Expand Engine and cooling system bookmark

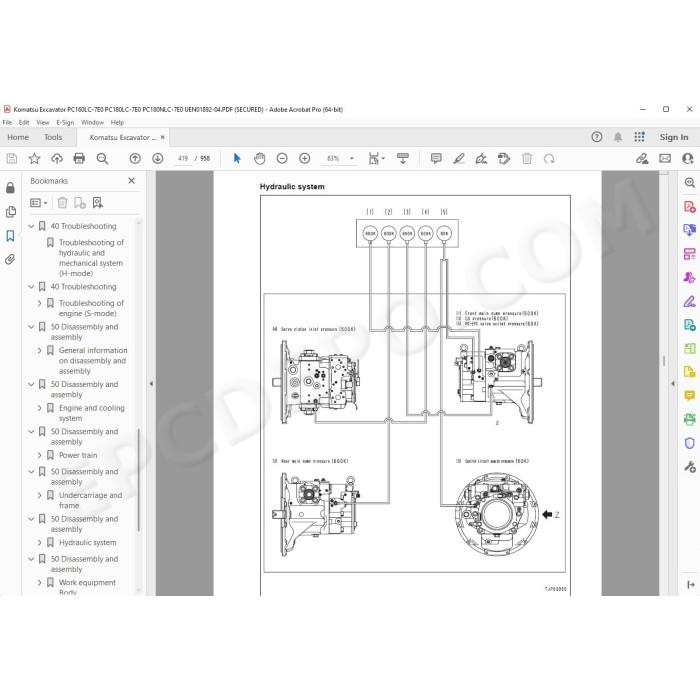pyautogui.click(x=39, y=408)
